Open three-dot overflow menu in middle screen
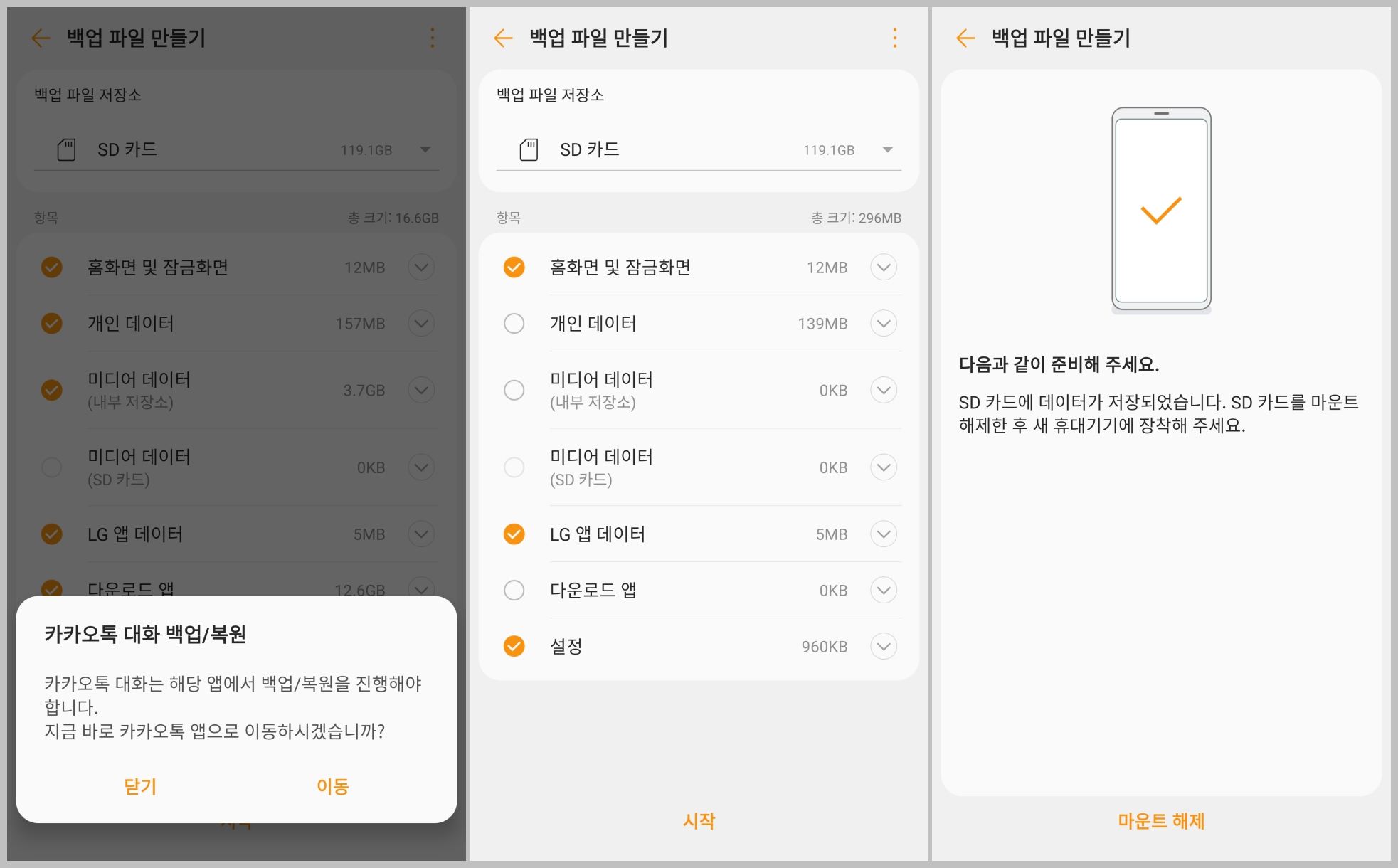This screenshot has width=1398, height=868. 894,38
